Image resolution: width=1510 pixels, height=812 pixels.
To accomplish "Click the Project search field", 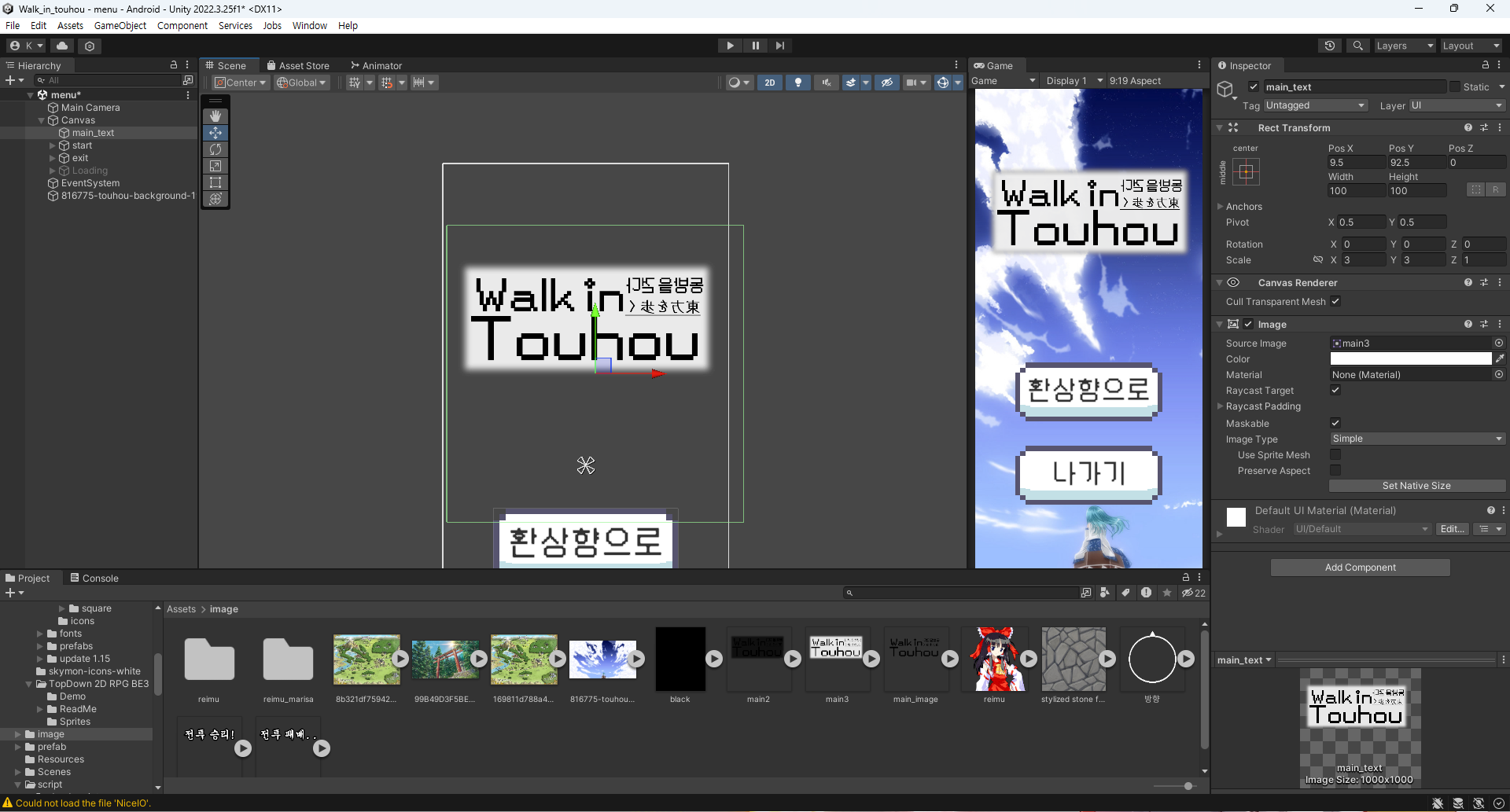I will tap(963, 593).
